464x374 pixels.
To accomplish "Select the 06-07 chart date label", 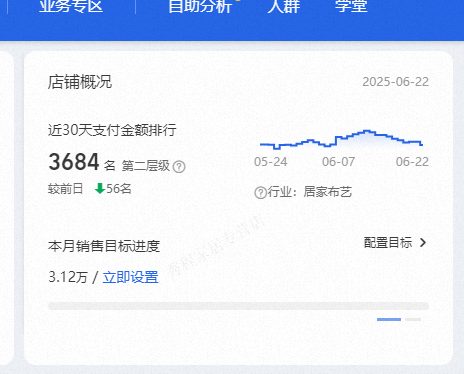I will click(338, 162).
